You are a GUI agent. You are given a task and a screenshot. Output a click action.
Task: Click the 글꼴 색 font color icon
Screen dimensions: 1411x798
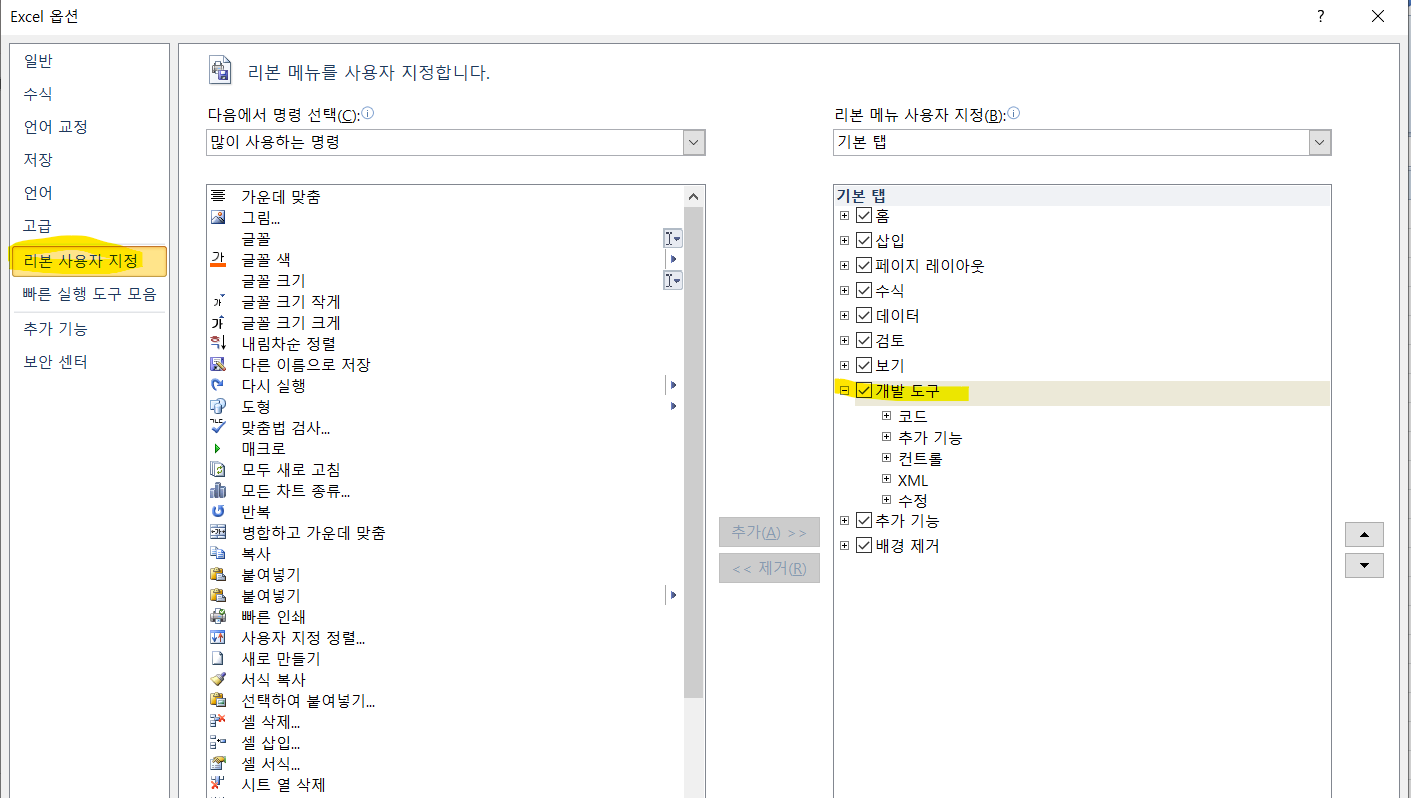click(x=218, y=260)
